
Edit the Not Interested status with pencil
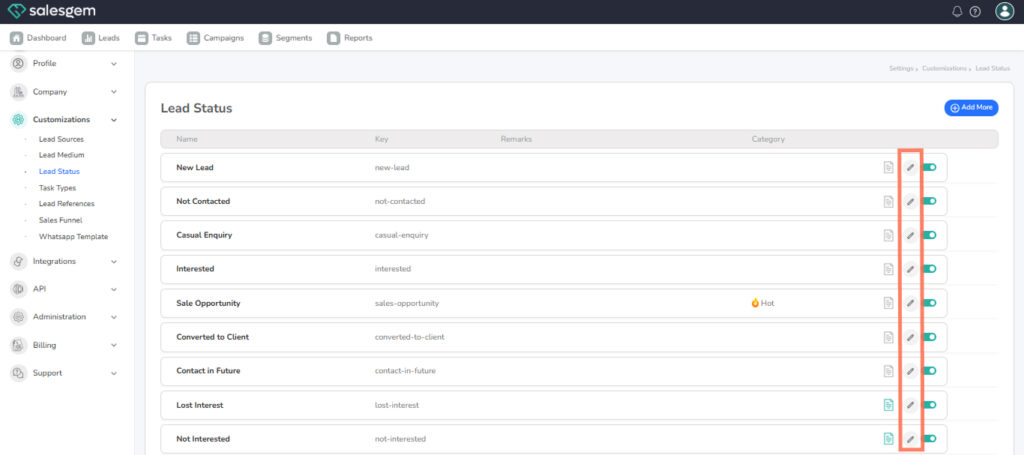pos(910,439)
